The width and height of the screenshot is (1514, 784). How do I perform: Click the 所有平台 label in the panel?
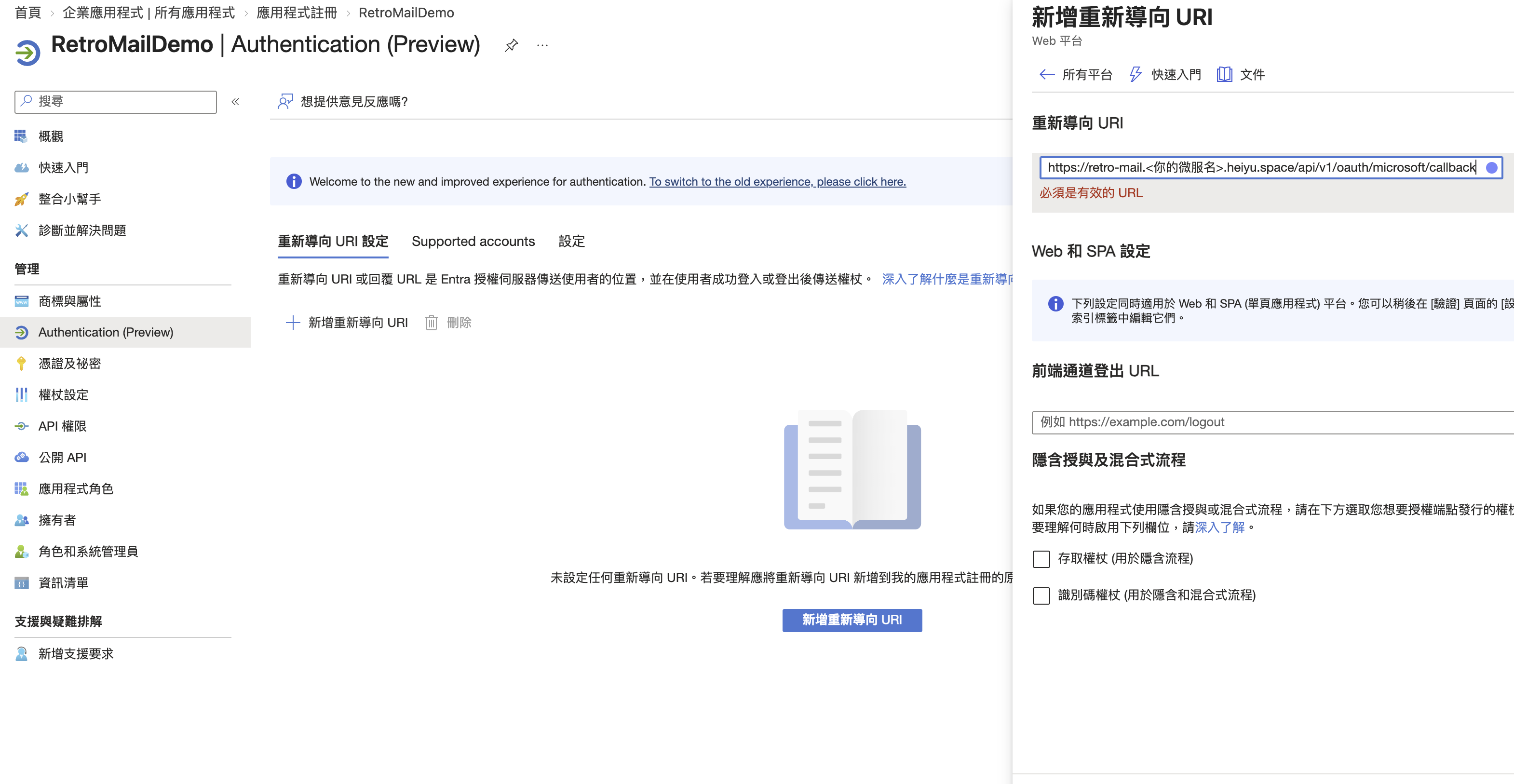1087,75
